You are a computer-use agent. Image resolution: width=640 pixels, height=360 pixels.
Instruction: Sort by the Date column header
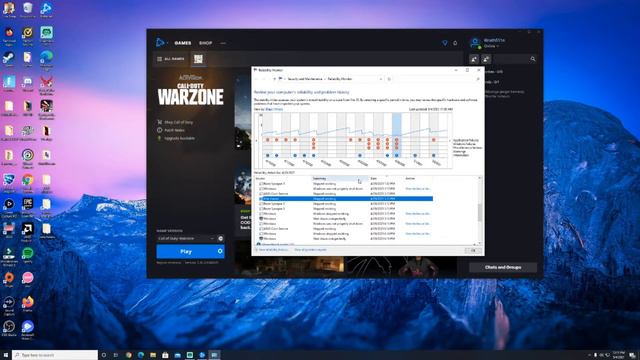tap(386, 178)
